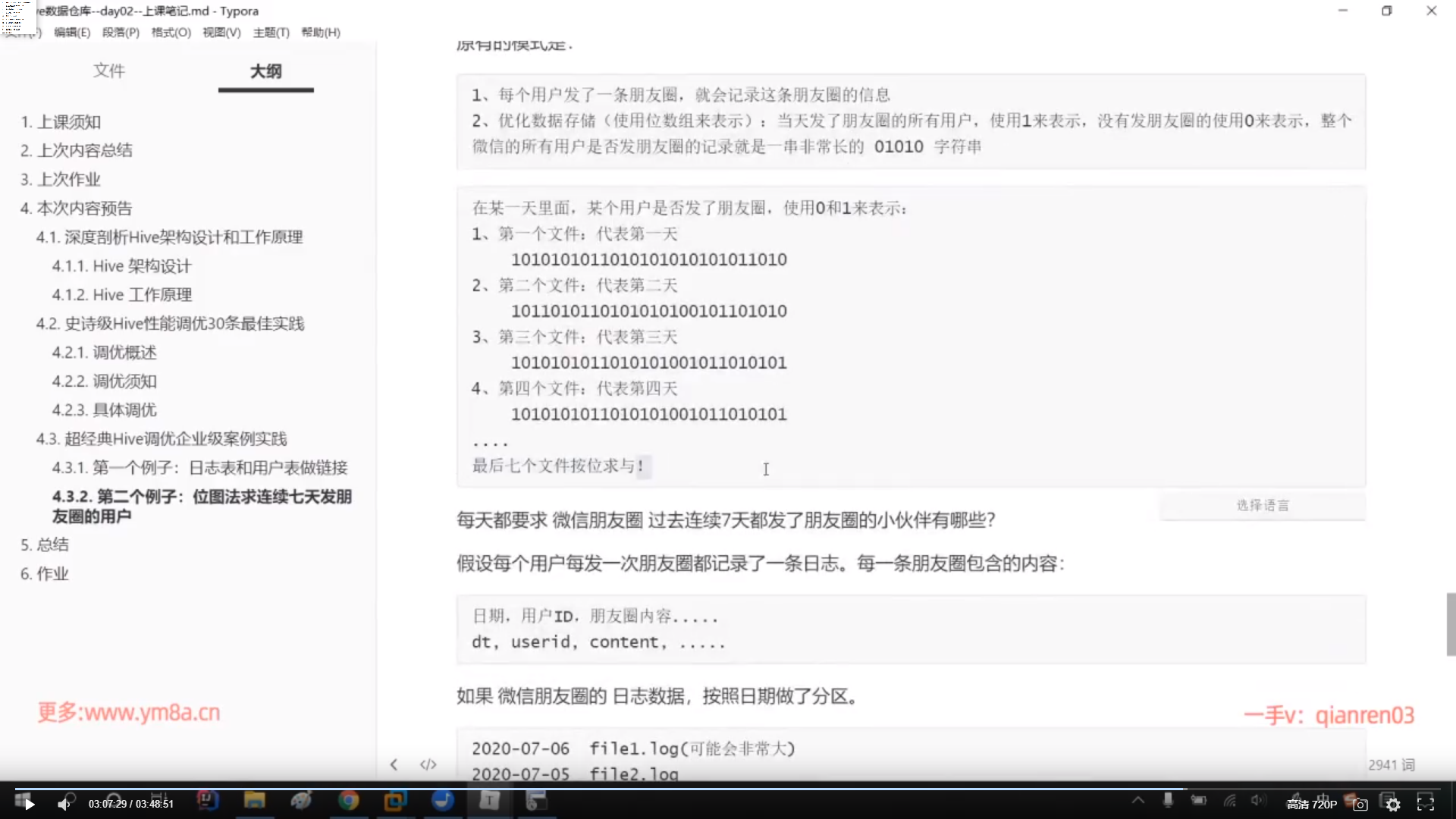The image size is (1456, 819).
Task: Play the paused video
Action: pos(29,804)
